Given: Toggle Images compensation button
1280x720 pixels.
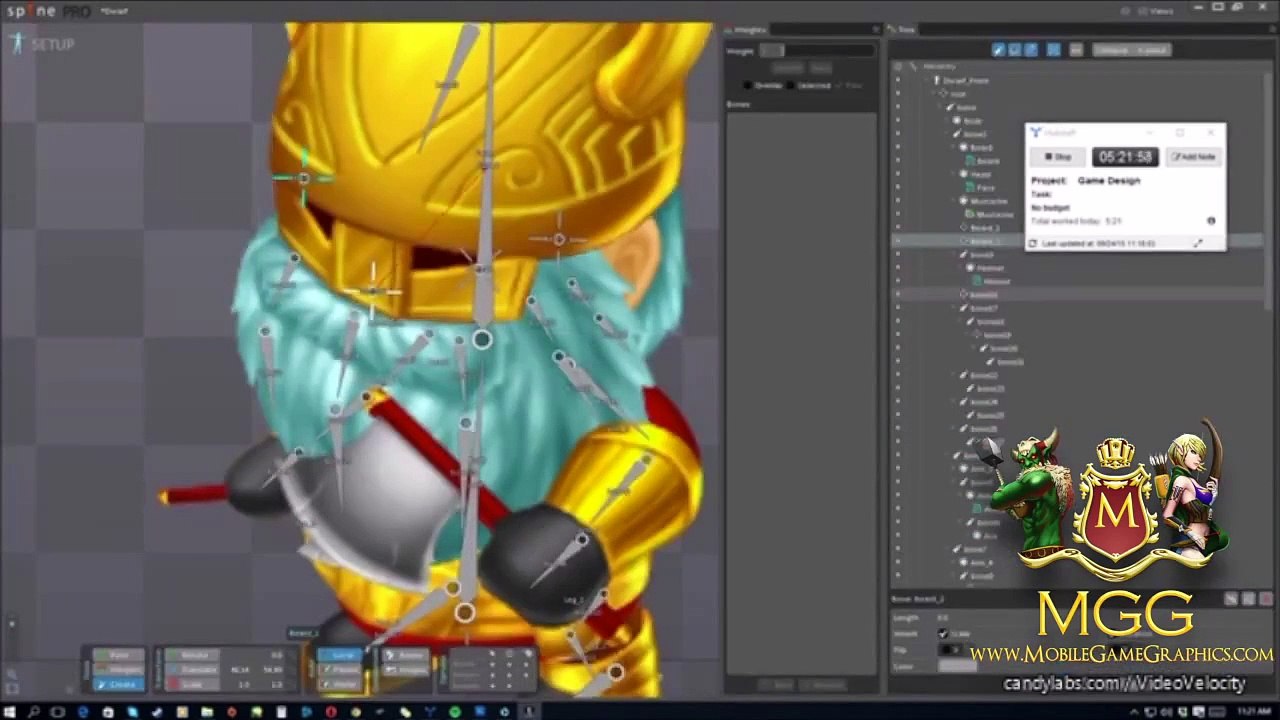Looking at the screenshot, I should click(407, 669).
